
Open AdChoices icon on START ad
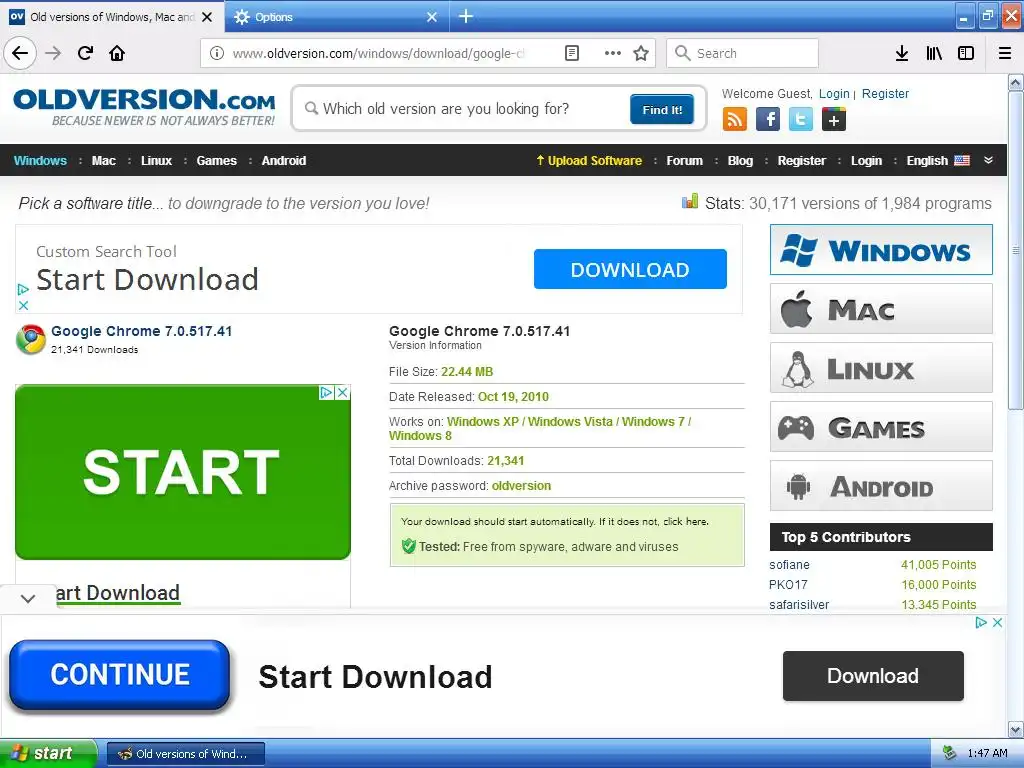(327, 392)
